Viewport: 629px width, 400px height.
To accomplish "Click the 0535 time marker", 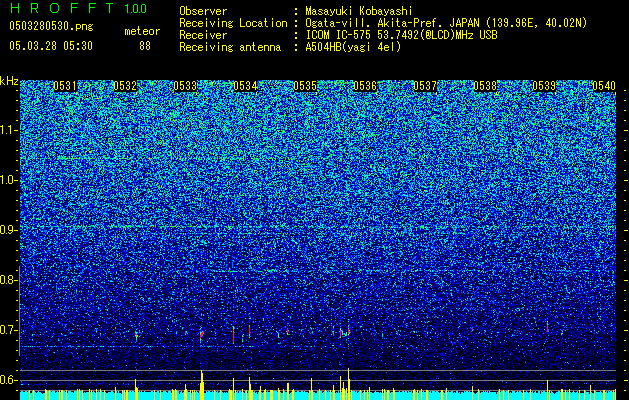I will tap(305, 86).
